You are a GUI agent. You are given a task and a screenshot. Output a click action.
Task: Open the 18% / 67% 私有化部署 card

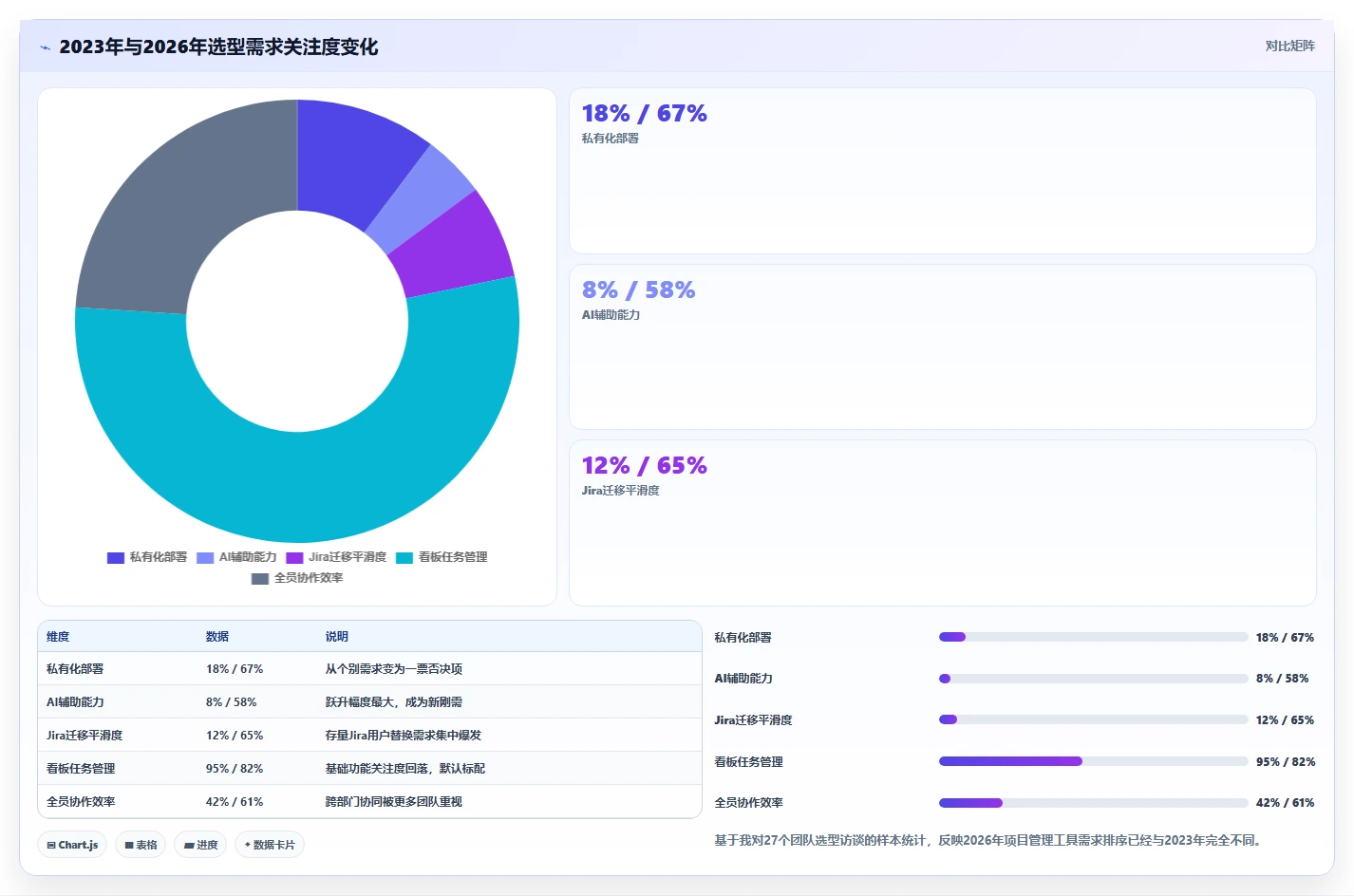943,171
